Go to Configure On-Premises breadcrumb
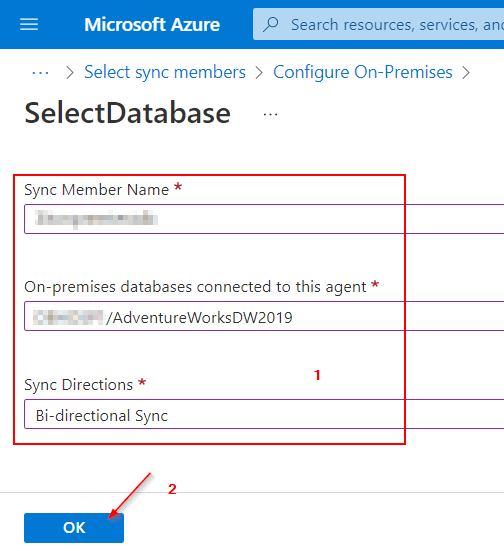Image resolution: width=504 pixels, height=551 pixels. pos(363,72)
